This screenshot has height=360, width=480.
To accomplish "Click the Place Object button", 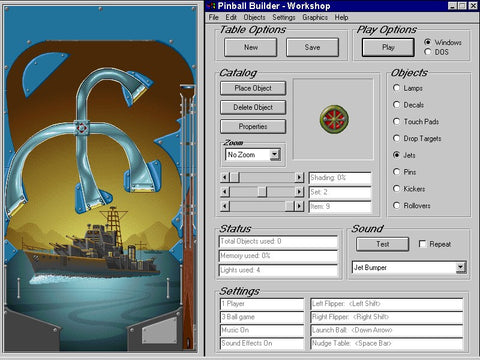I will pyautogui.click(x=253, y=88).
